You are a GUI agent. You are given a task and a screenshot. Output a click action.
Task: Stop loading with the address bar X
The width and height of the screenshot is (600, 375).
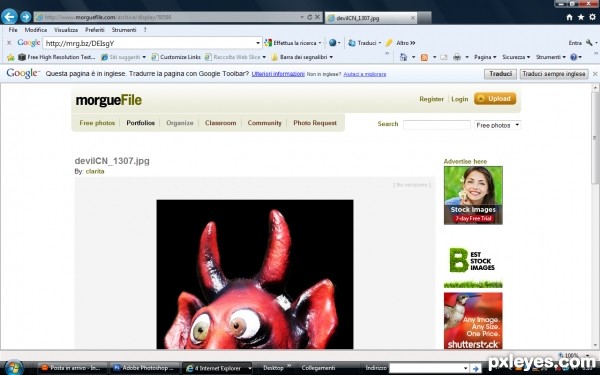[x=317, y=17]
